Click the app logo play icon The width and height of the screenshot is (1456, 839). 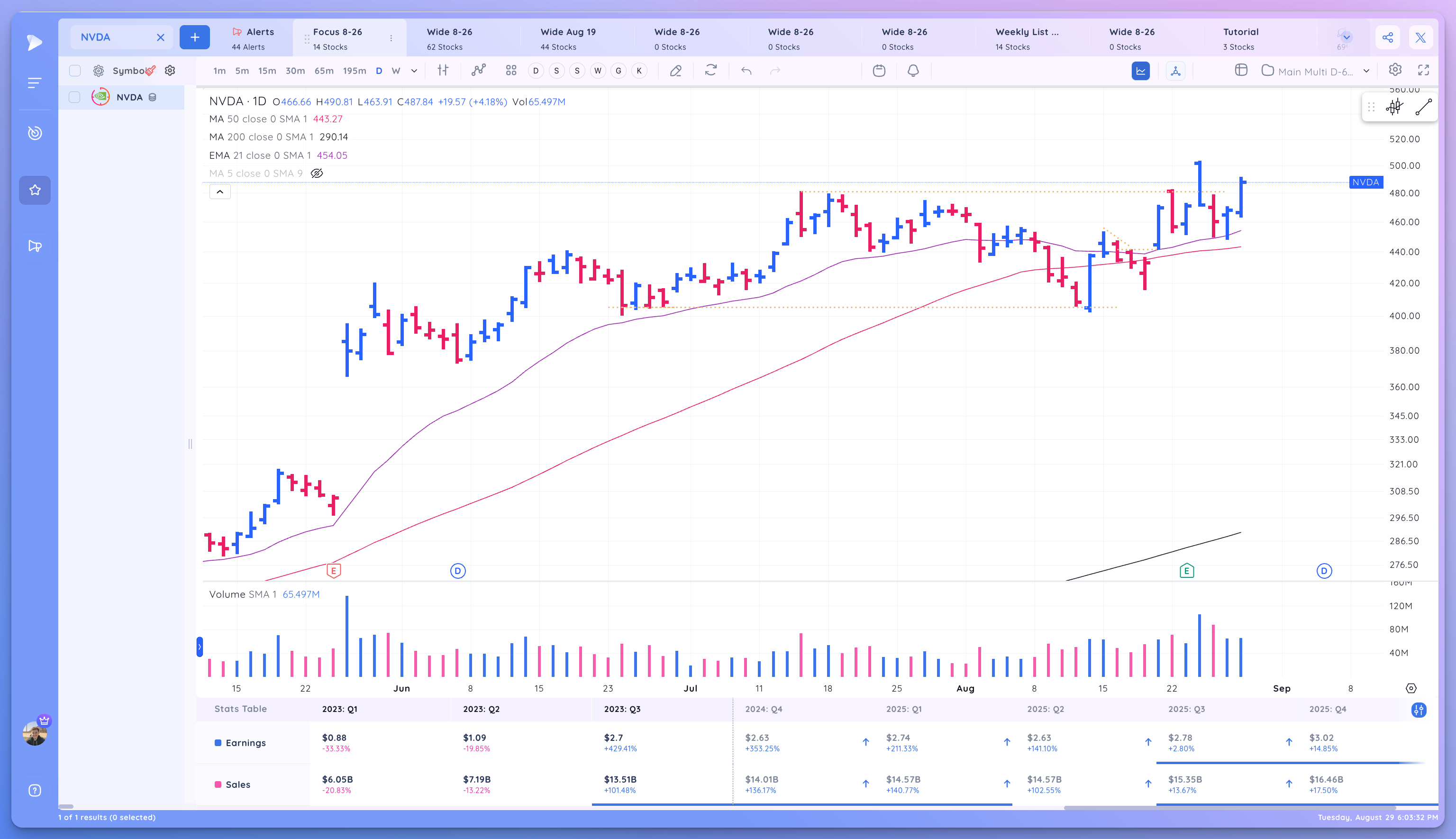pos(35,42)
